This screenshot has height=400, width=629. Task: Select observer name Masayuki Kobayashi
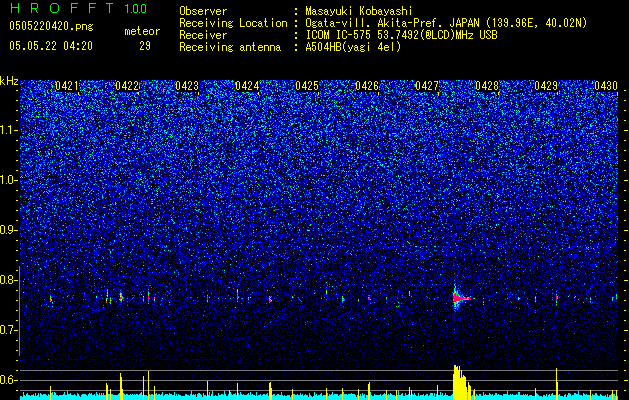pyautogui.click(x=359, y=11)
